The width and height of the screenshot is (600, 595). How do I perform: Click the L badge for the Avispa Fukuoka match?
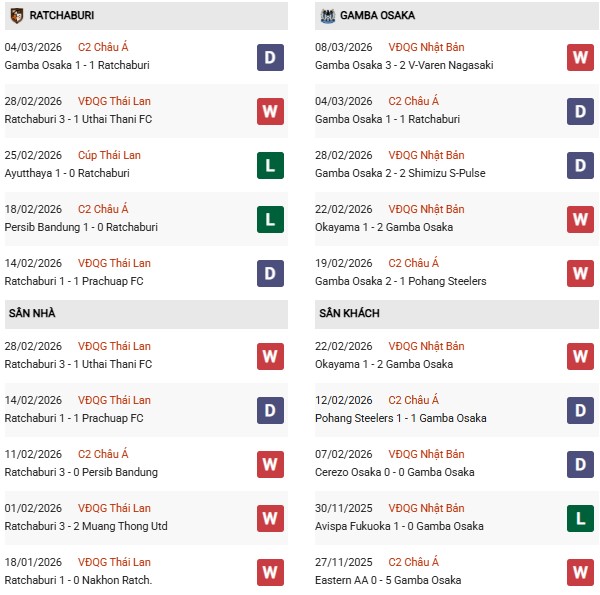point(580,518)
